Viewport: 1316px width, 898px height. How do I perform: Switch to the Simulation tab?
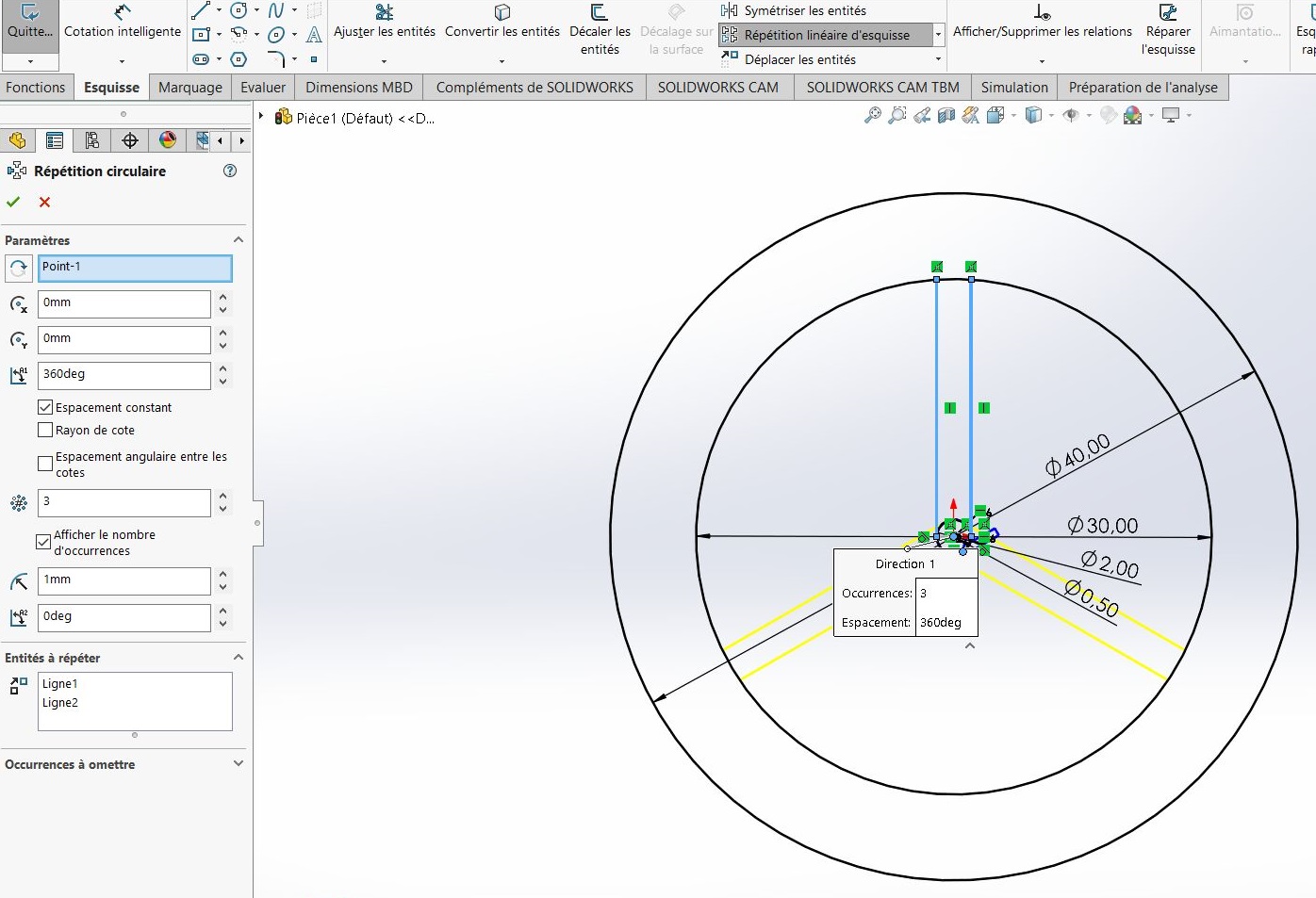1014,88
